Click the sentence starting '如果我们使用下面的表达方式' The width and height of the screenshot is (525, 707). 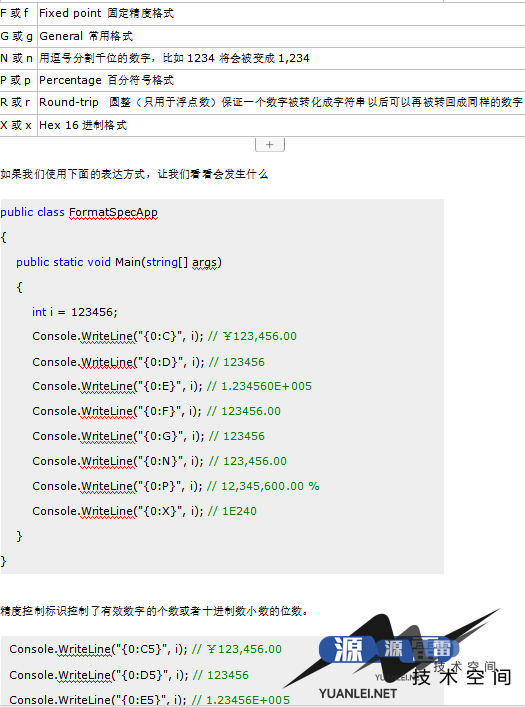(x=134, y=174)
